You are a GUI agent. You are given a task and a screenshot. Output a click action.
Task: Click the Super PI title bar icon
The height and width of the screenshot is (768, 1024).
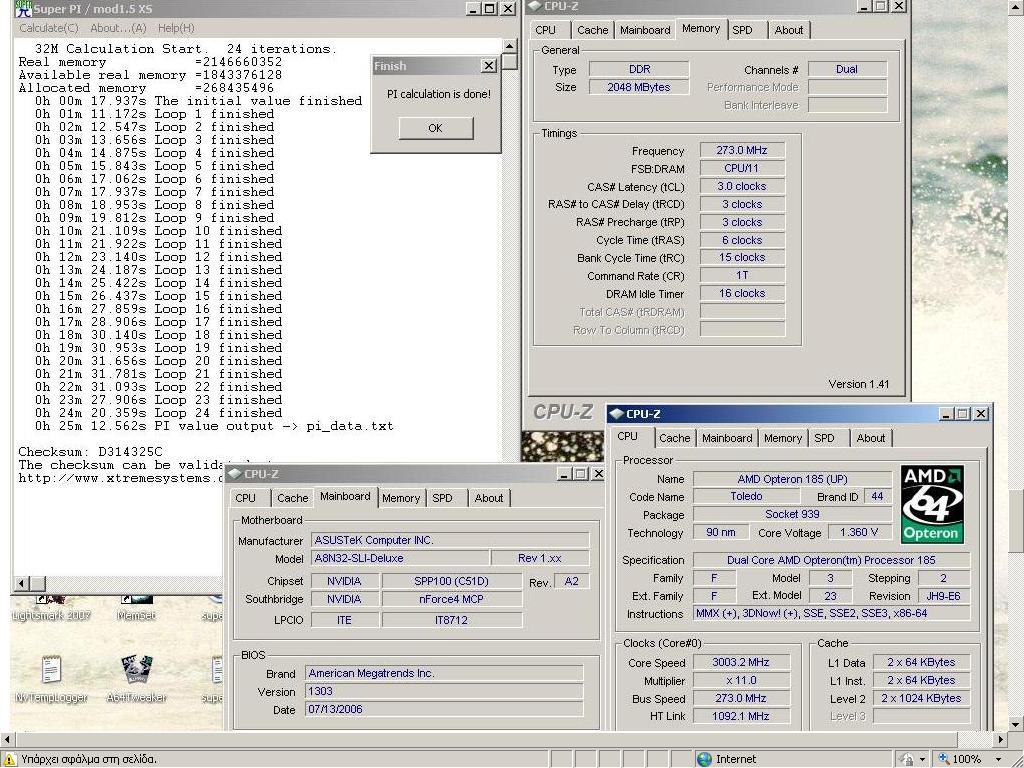point(23,8)
